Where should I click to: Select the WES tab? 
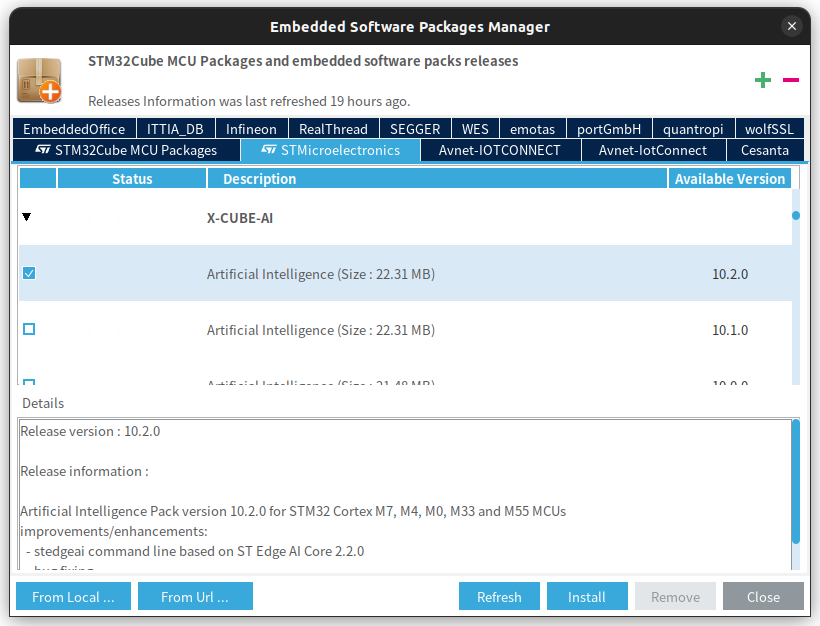pos(475,129)
